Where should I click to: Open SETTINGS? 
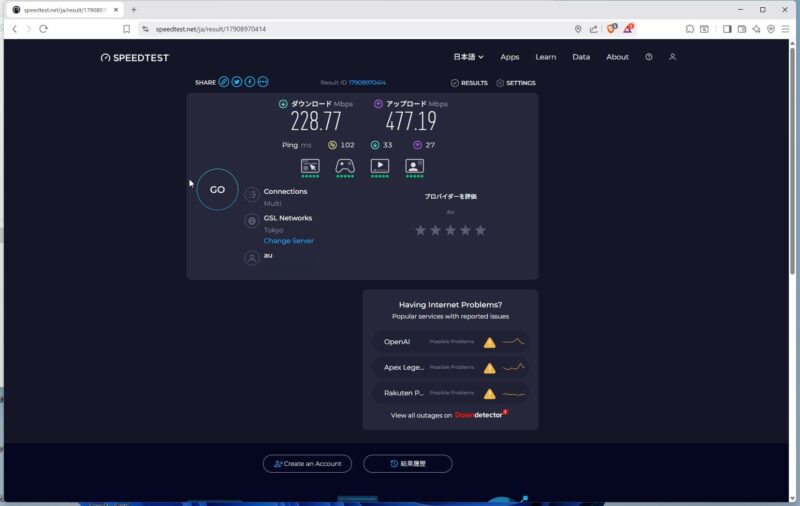pos(516,83)
